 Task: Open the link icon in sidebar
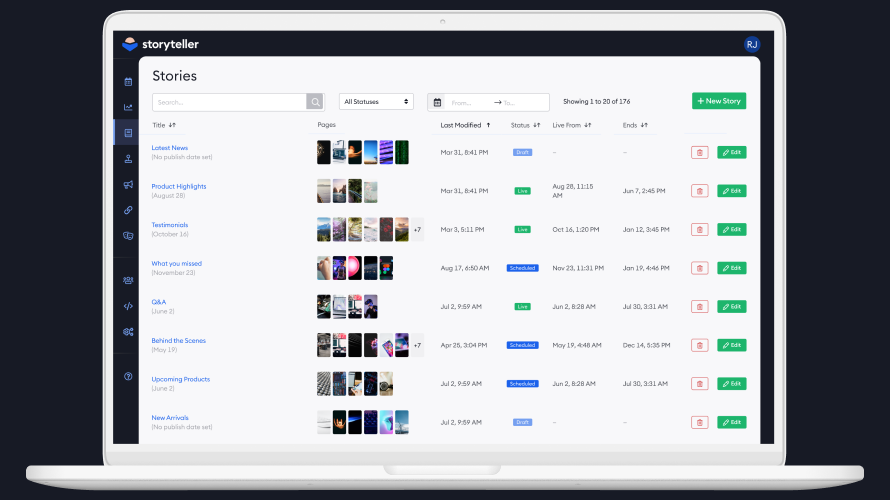tap(128, 210)
